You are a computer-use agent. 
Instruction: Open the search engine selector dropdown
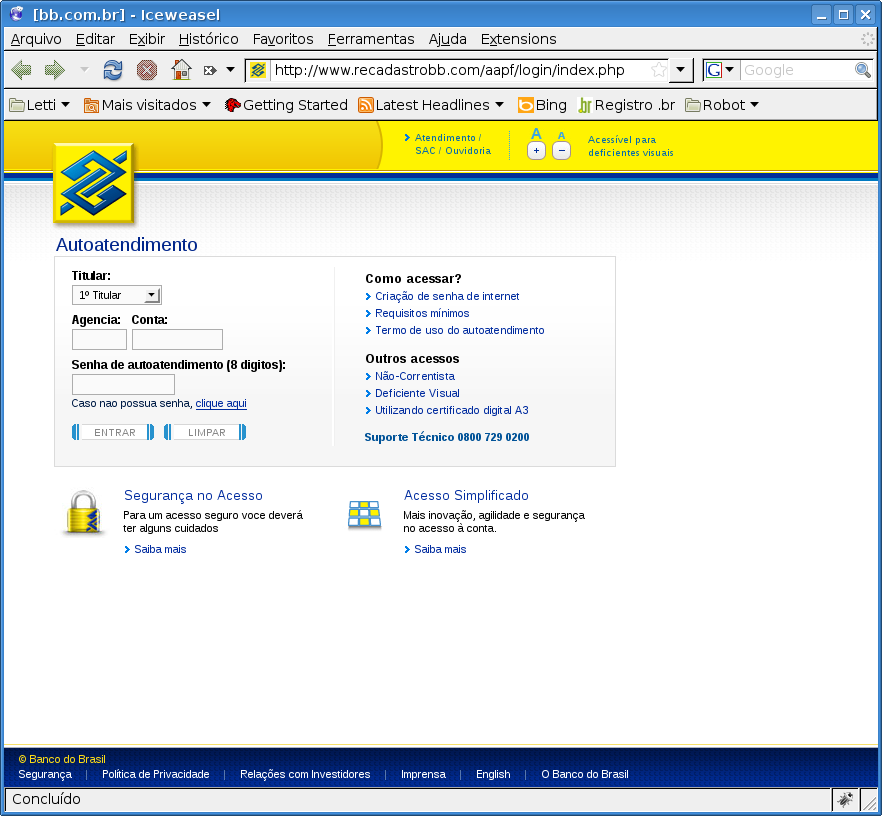[x=730, y=70]
